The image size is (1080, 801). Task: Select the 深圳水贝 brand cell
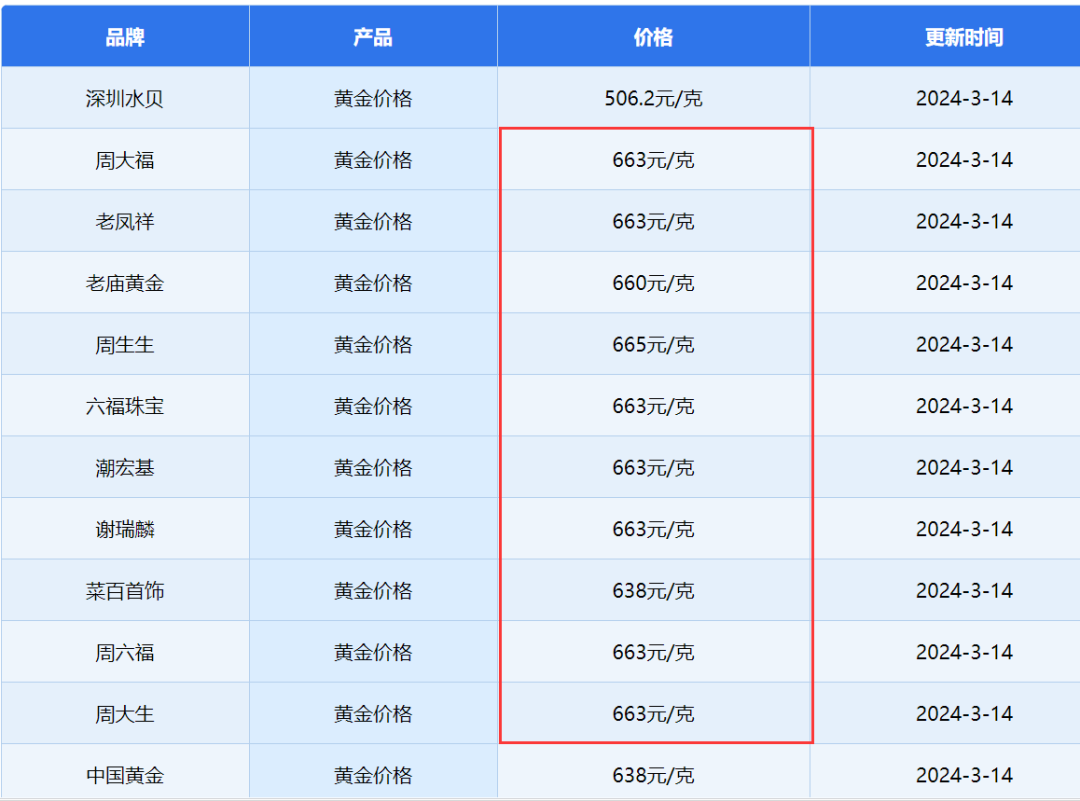point(125,99)
